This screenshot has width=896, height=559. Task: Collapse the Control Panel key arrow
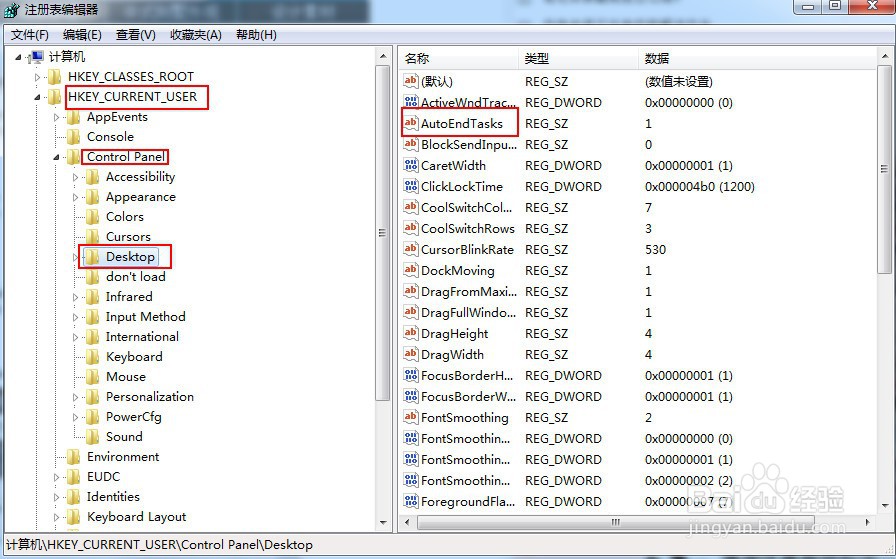[x=56, y=157]
